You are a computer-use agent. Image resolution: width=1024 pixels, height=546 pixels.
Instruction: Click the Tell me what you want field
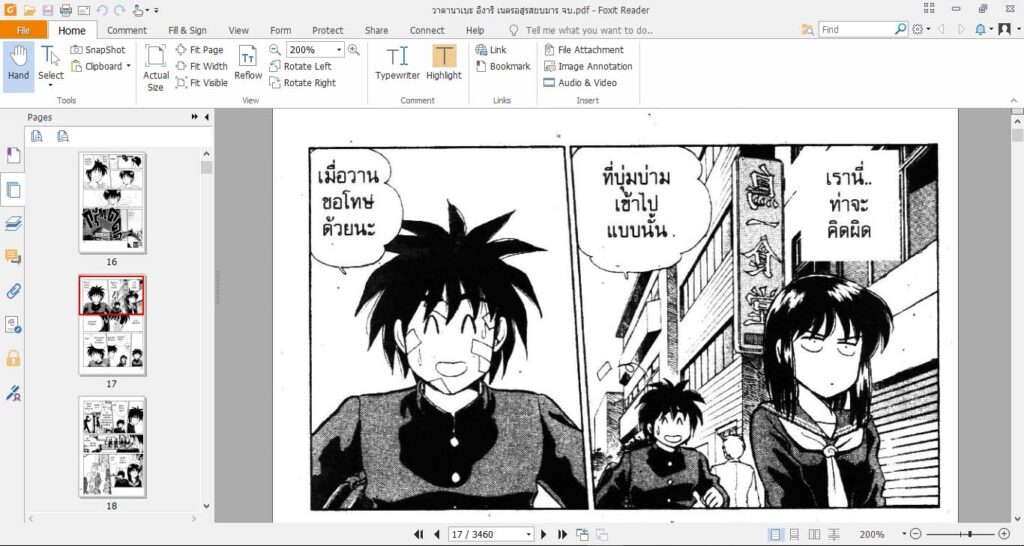589,30
